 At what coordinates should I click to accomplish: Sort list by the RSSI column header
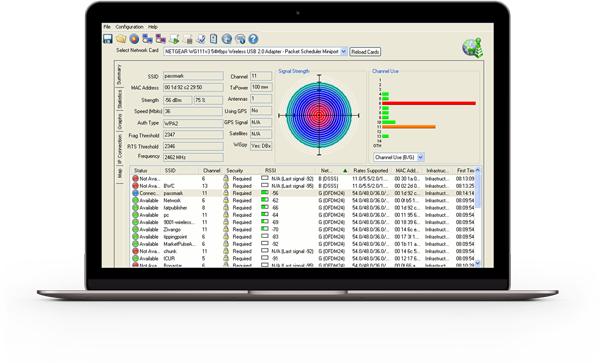270,171
